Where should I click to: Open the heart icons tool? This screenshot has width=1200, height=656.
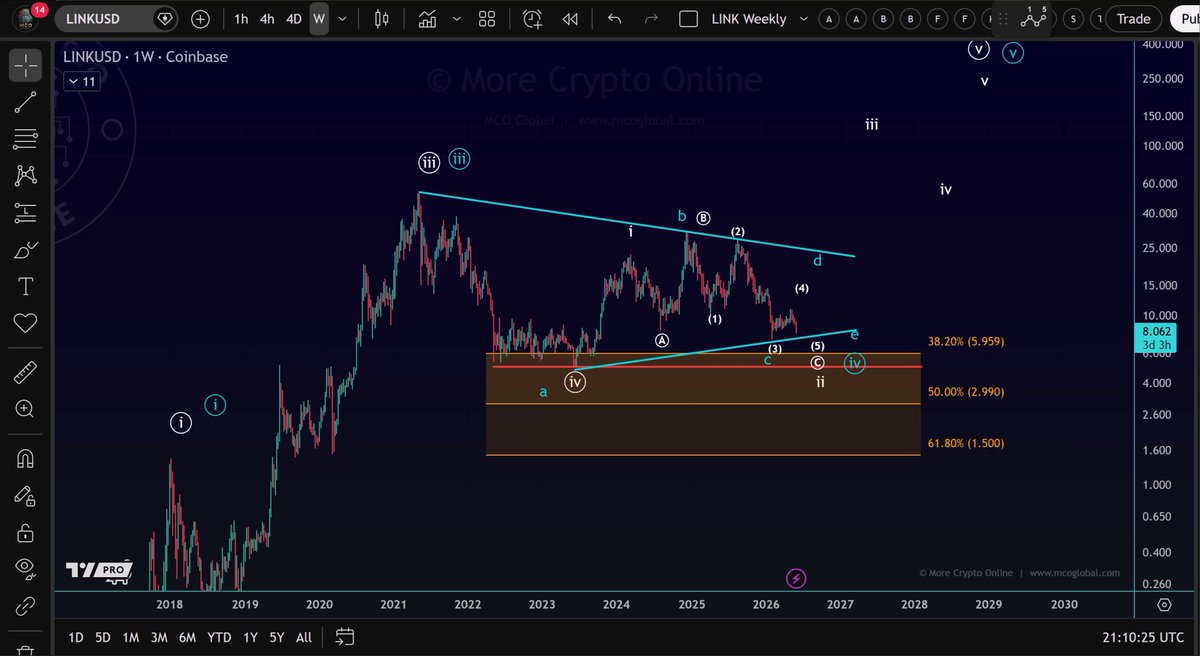[25, 324]
